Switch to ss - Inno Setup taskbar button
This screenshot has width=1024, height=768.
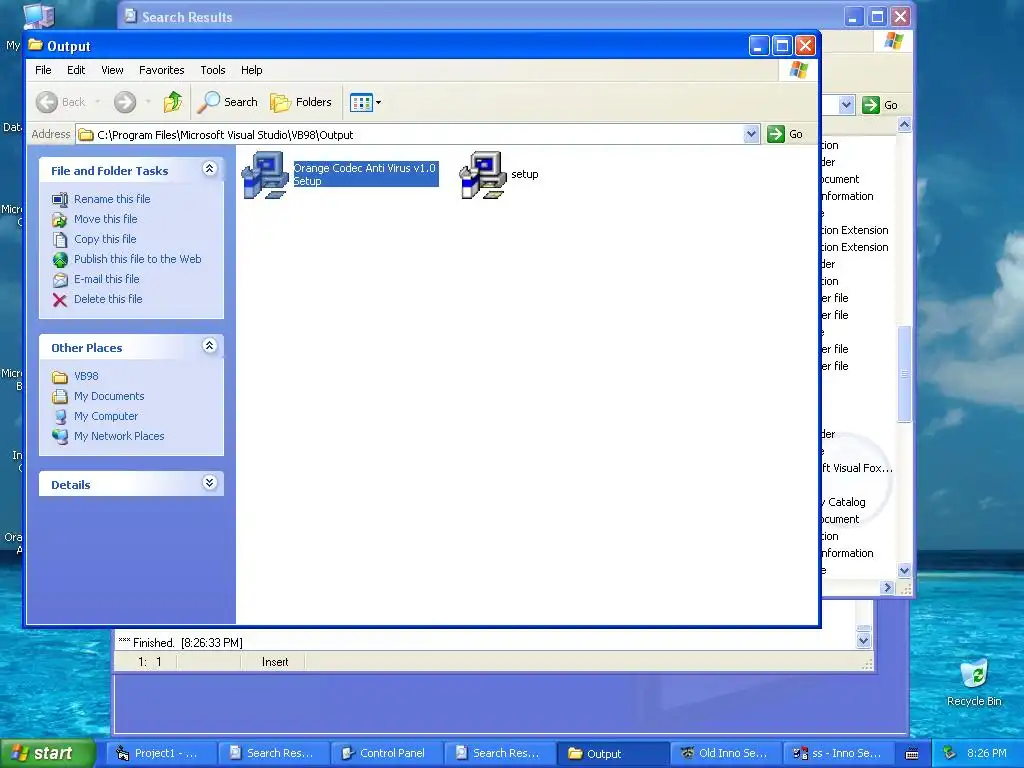pos(839,753)
